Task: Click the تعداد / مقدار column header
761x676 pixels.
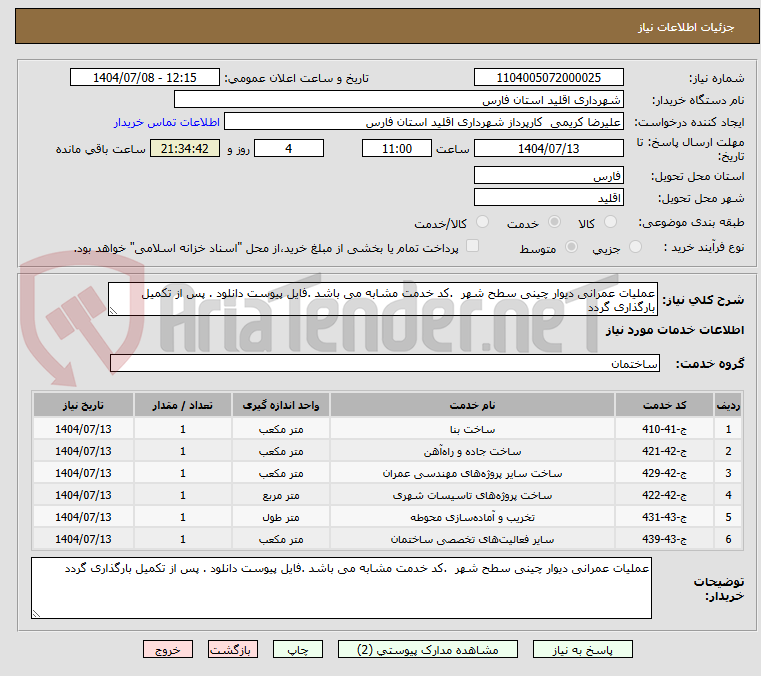Action: (x=182, y=405)
